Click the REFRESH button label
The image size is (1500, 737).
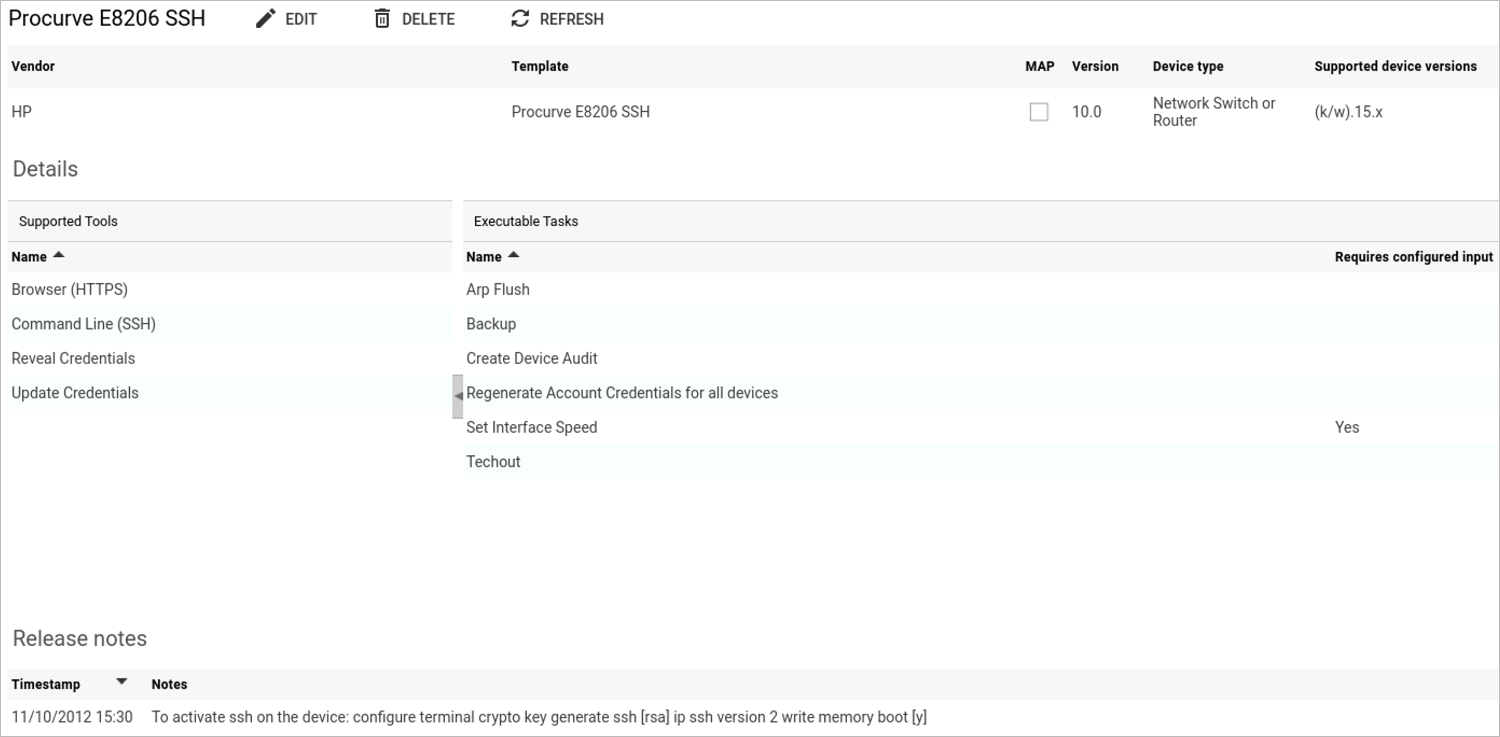(572, 19)
